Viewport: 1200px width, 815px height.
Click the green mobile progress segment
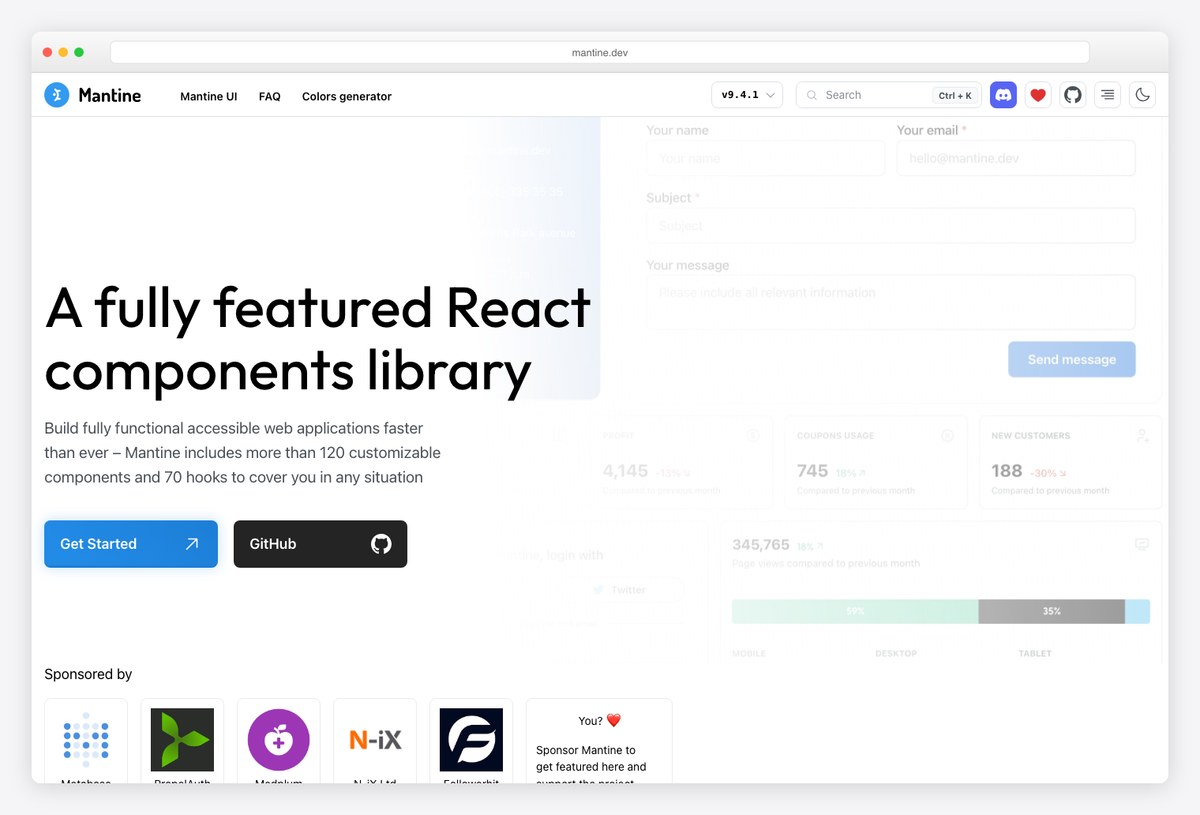tap(855, 611)
